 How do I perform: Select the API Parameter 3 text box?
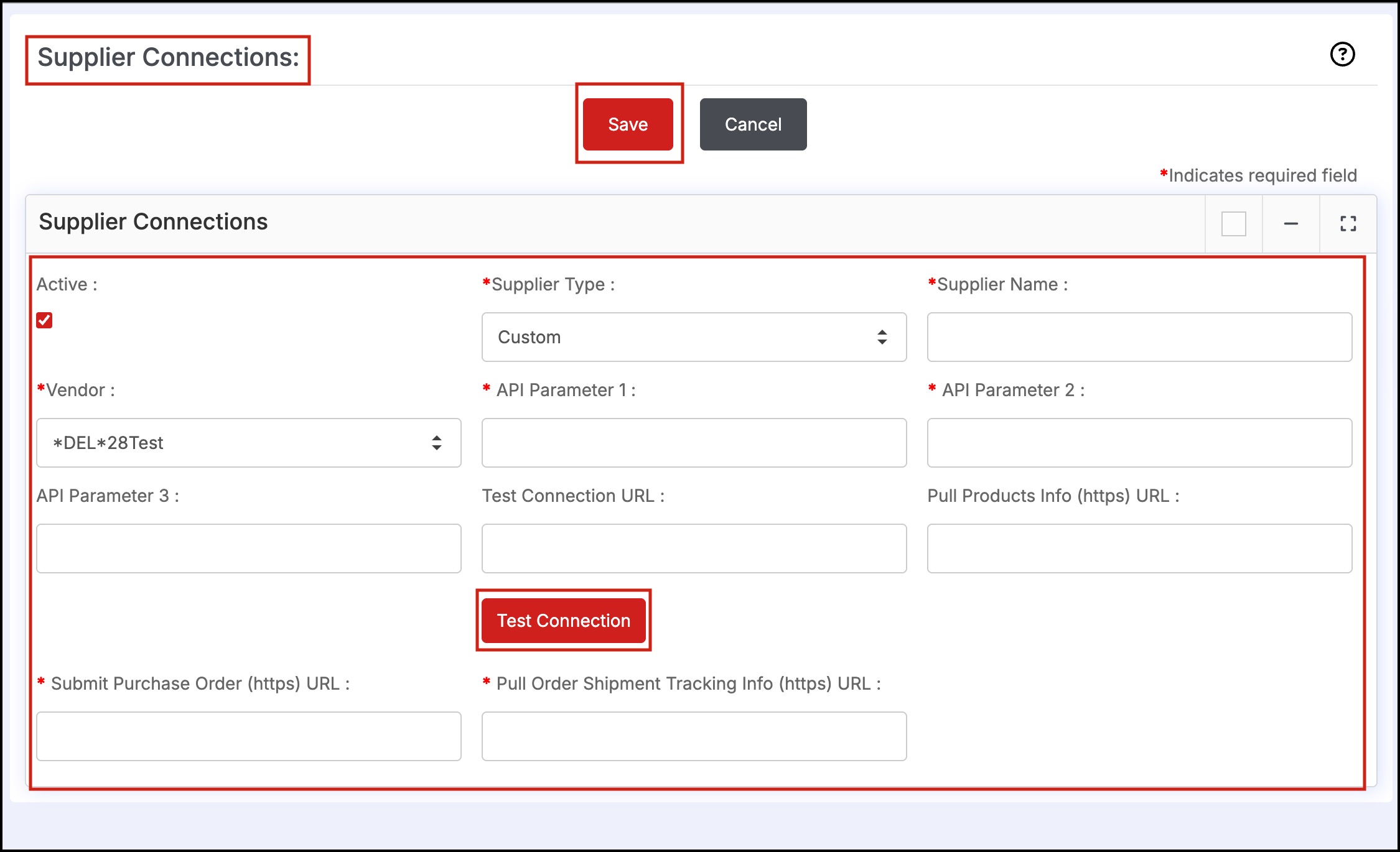tap(248, 549)
